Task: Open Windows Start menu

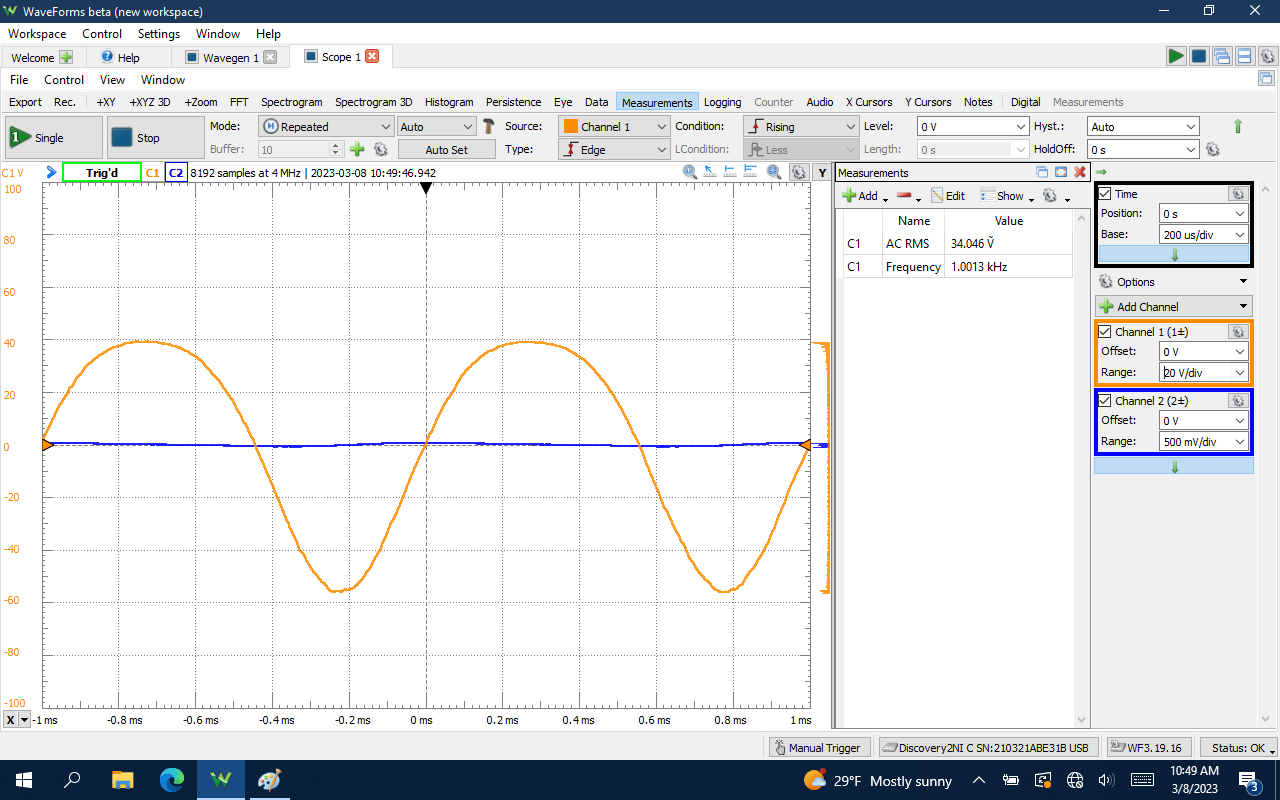Action: click(x=24, y=780)
